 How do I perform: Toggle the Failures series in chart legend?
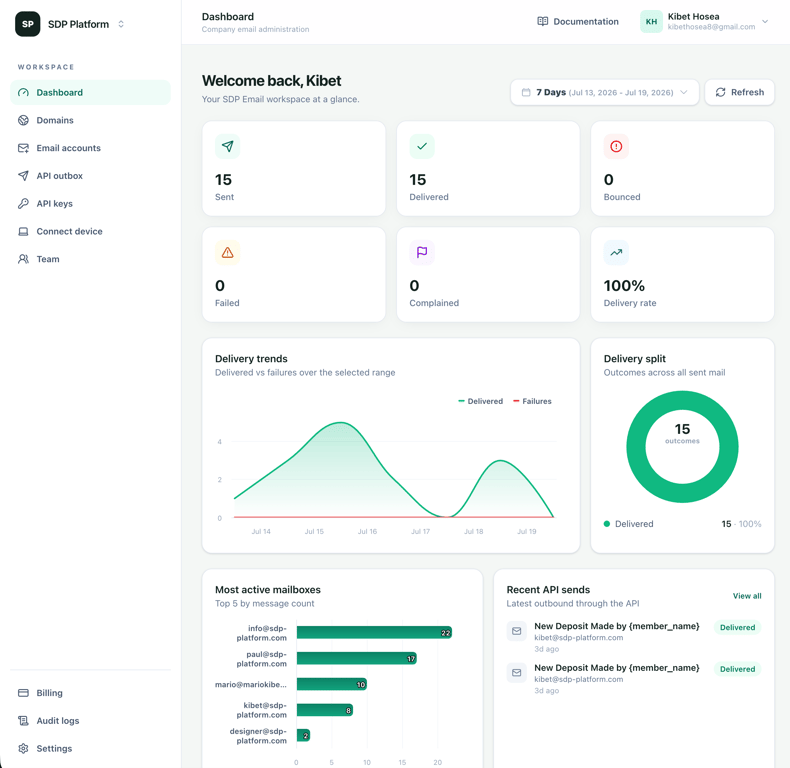(532, 401)
